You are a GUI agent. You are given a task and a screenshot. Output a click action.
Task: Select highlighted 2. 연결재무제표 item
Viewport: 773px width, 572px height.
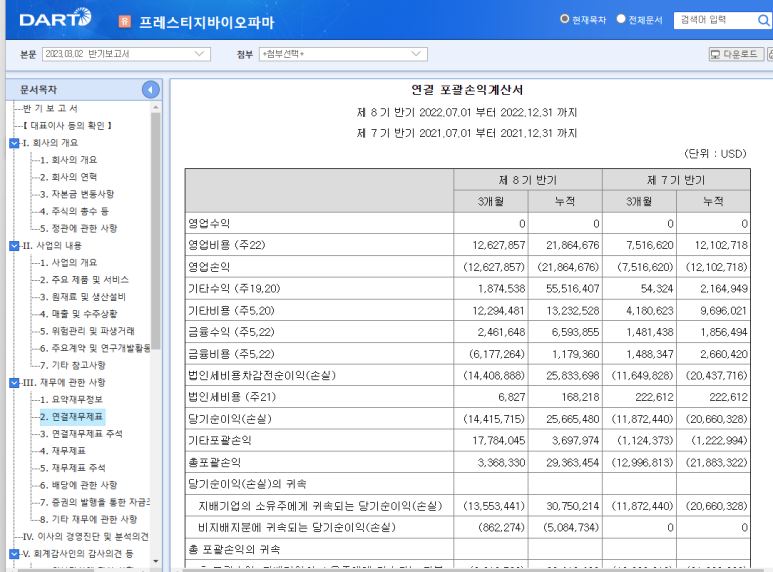[71, 417]
